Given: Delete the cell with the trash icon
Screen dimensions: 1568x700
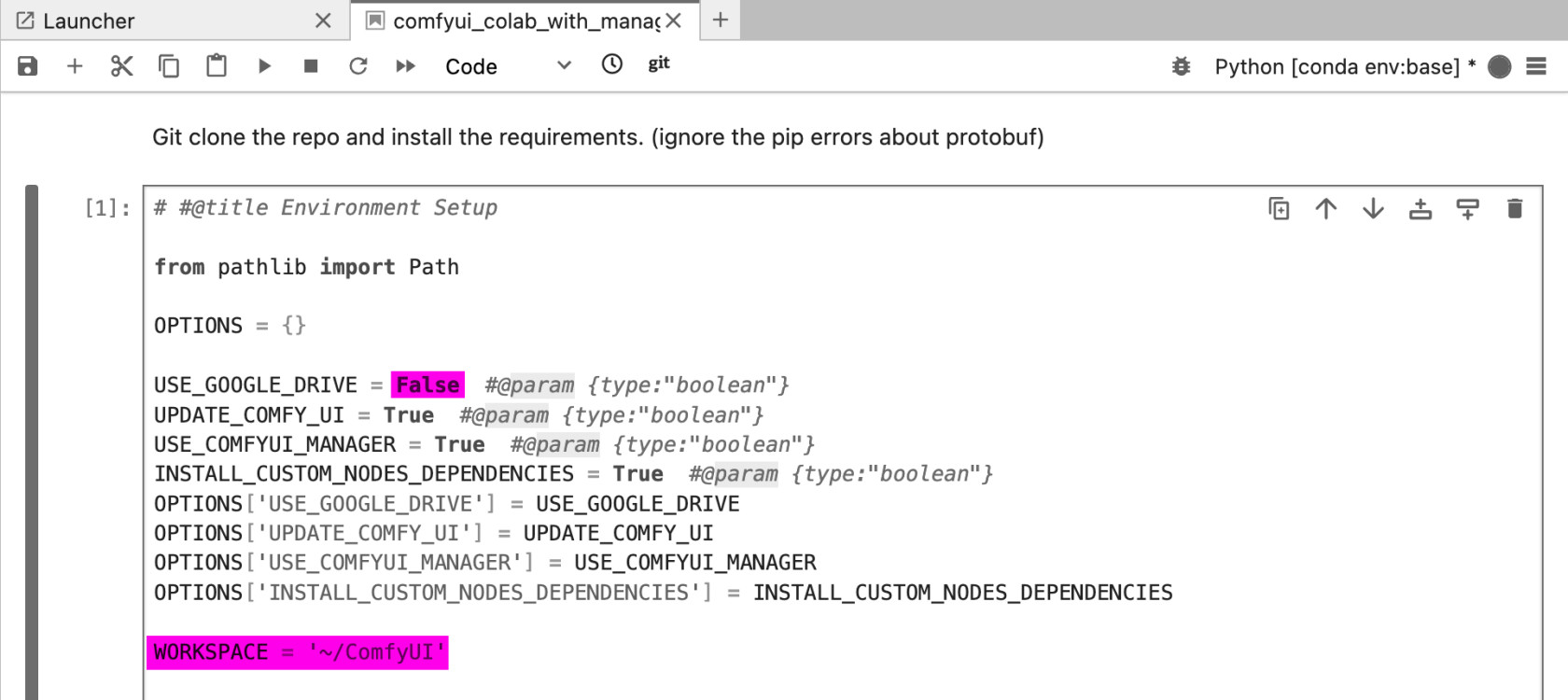Looking at the screenshot, I should pyautogui.click(x=1515, y=209).
